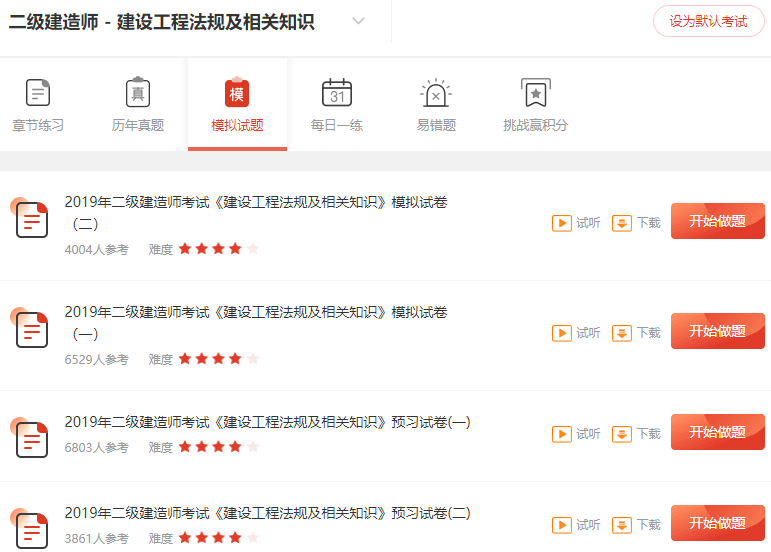
Task: Click play icon for 预习试卷(一) 试听
Action: (562, 434)
